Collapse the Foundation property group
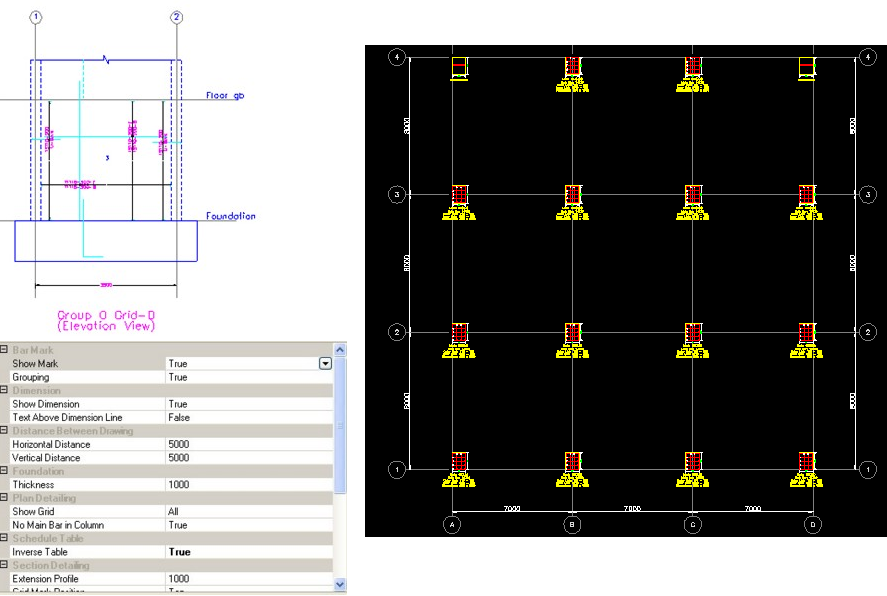The image size is (887, 596). pos(5,471)
